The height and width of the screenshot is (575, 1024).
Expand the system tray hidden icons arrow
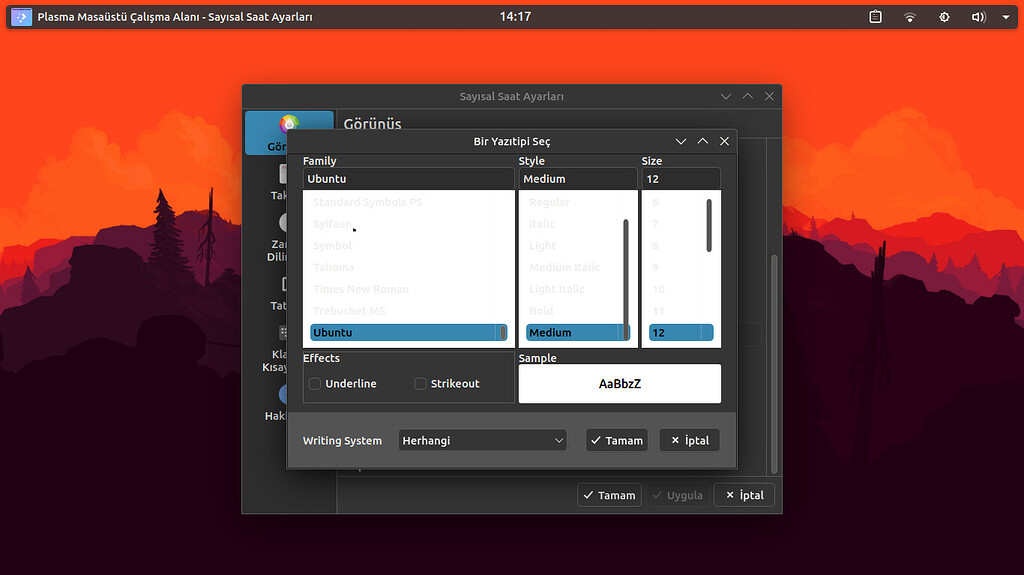1006,17
